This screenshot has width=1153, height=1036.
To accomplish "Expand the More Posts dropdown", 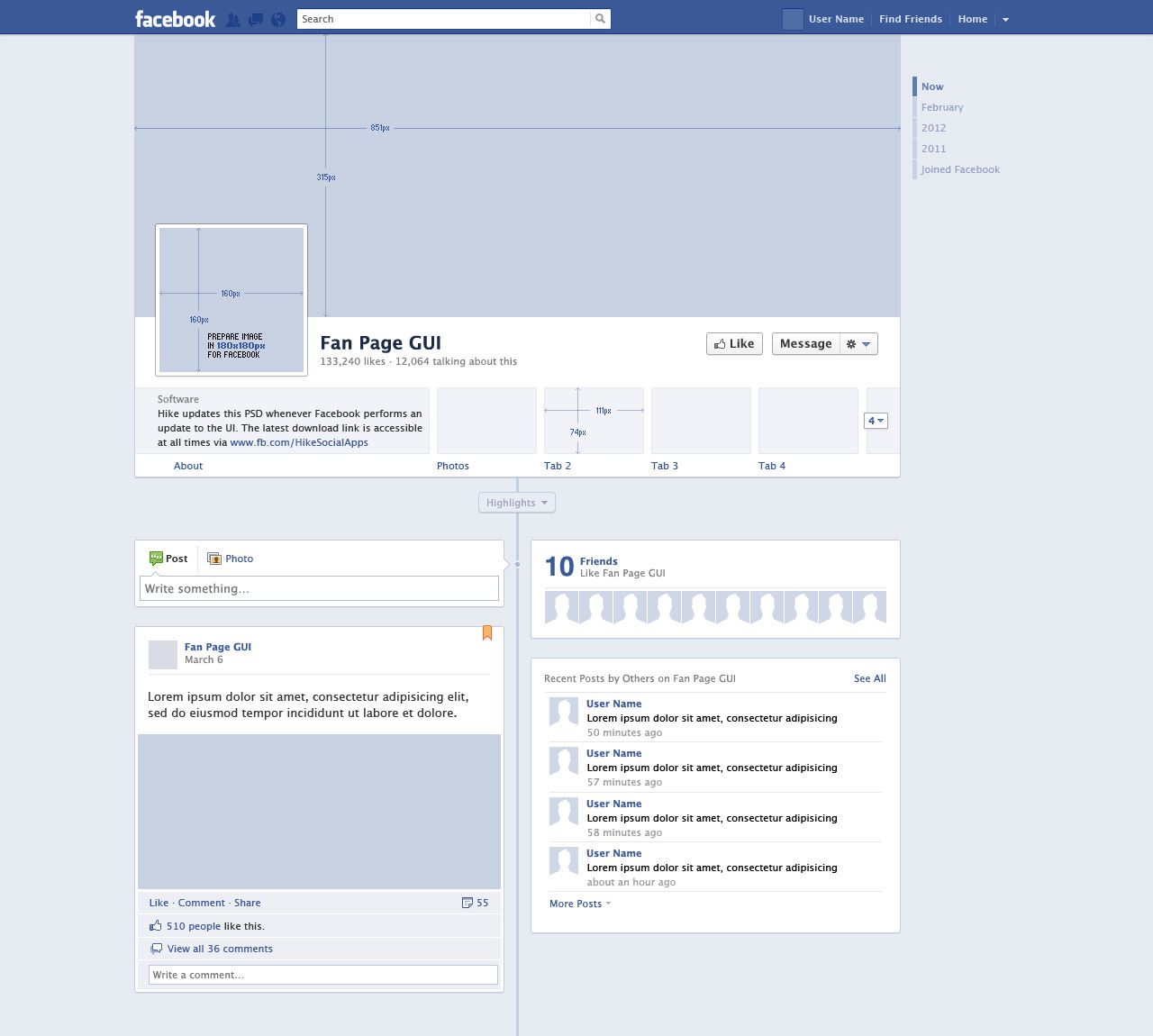I will (580, 904).
